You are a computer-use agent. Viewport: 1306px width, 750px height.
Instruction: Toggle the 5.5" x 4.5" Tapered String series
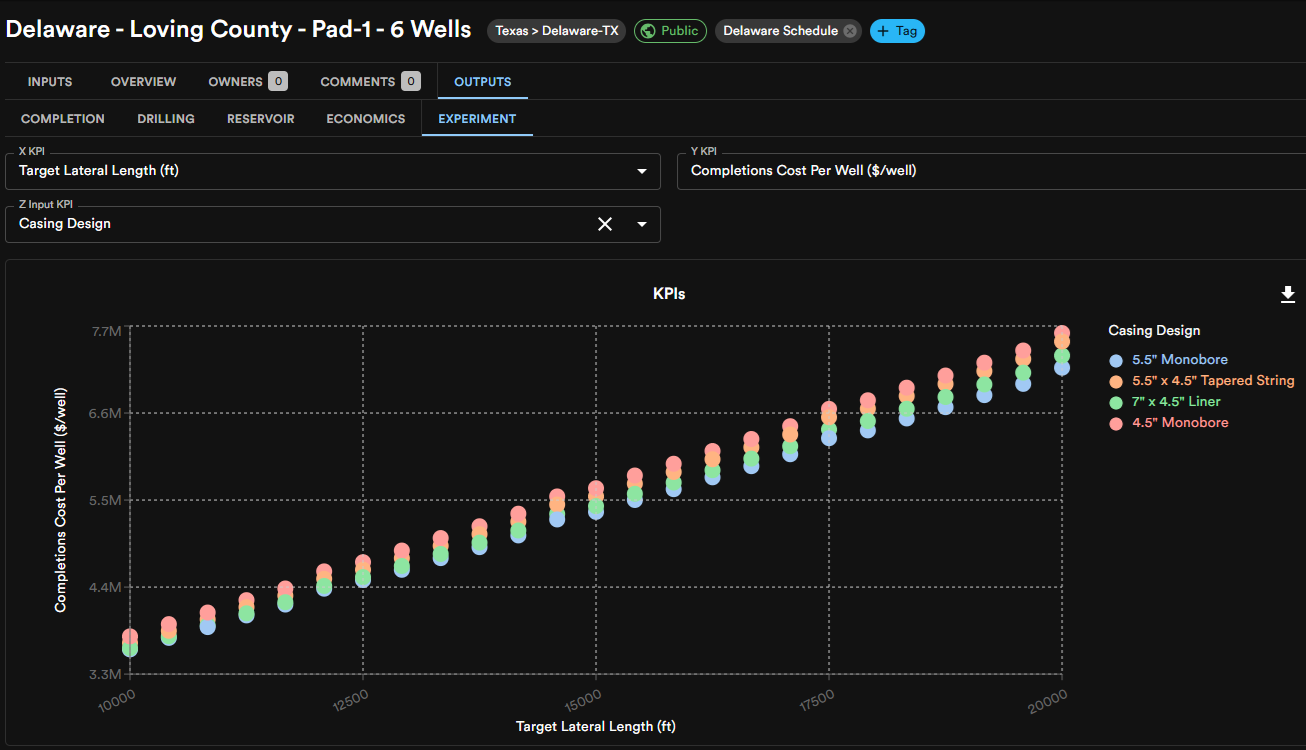(x=1201, y=381)
